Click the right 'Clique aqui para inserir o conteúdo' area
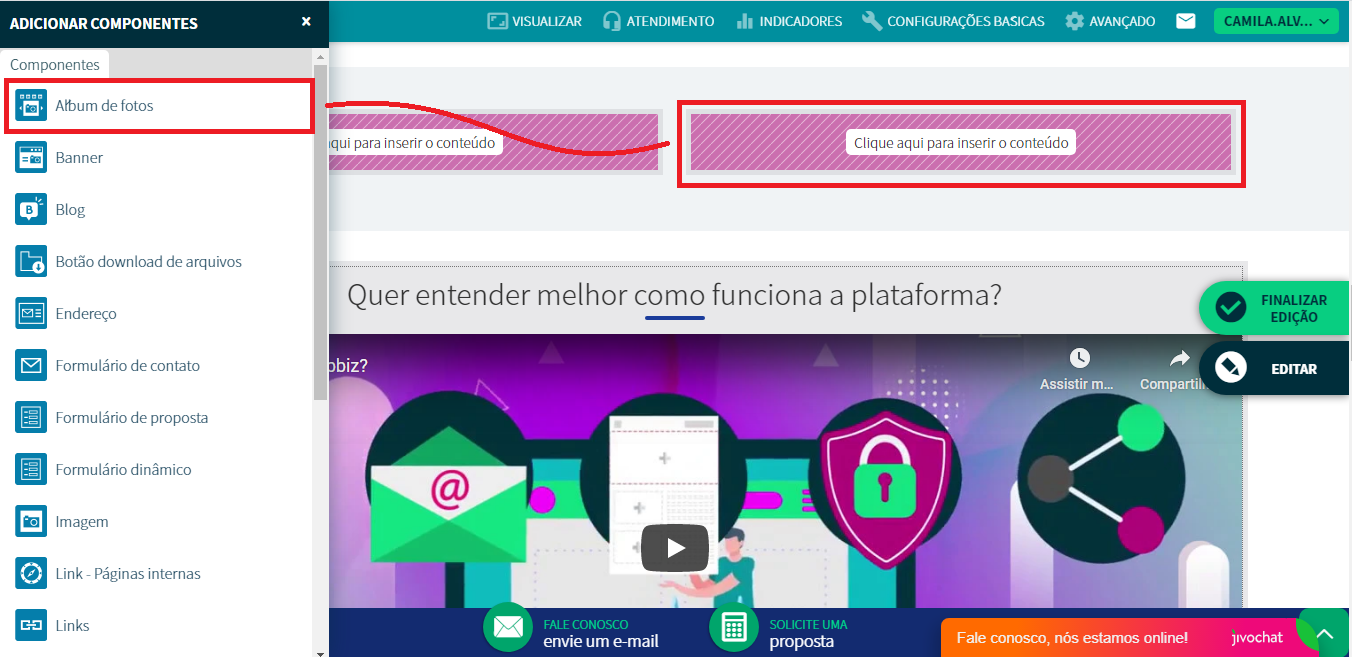This screenshot has height=657, width=1352. coord(961,143)
